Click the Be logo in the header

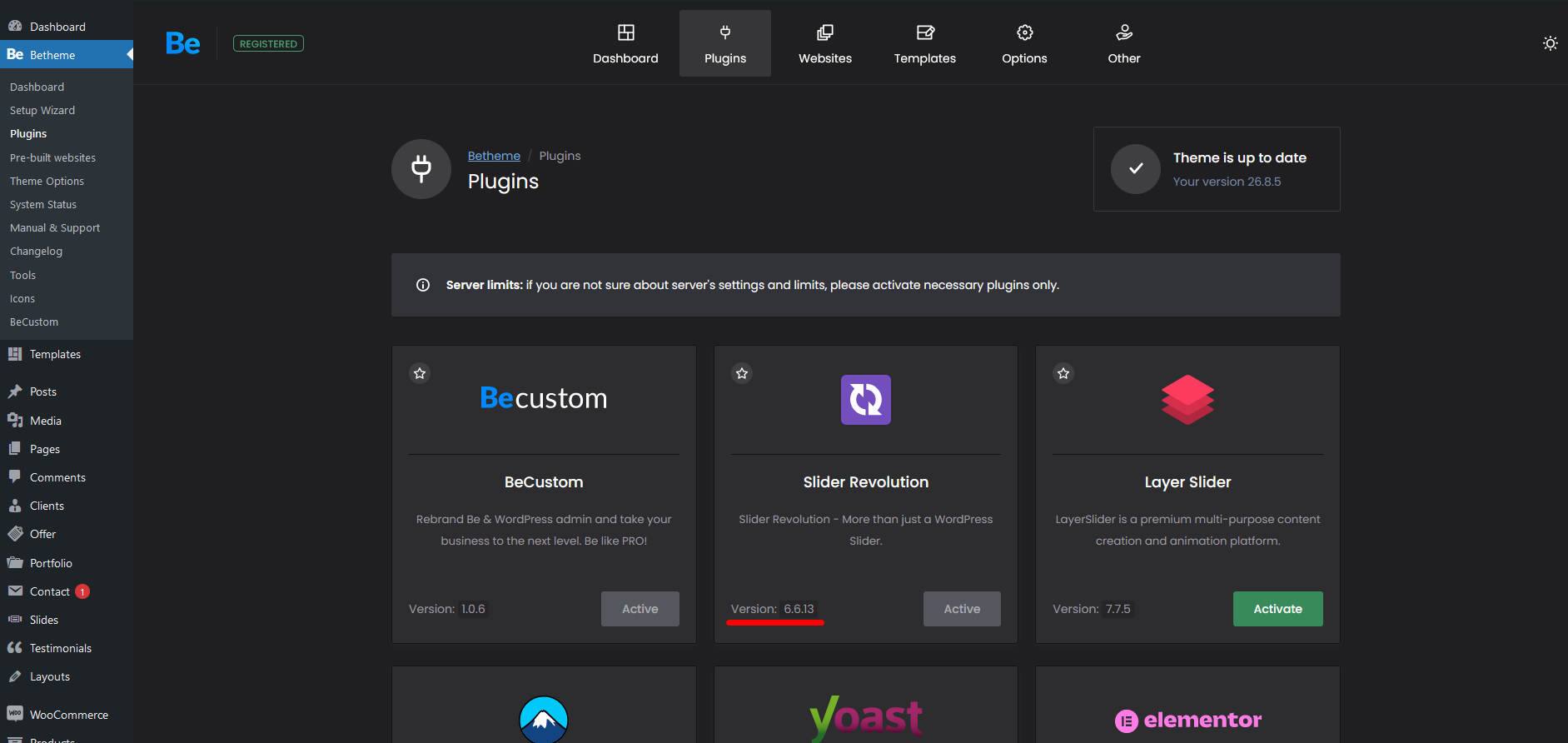182,43
